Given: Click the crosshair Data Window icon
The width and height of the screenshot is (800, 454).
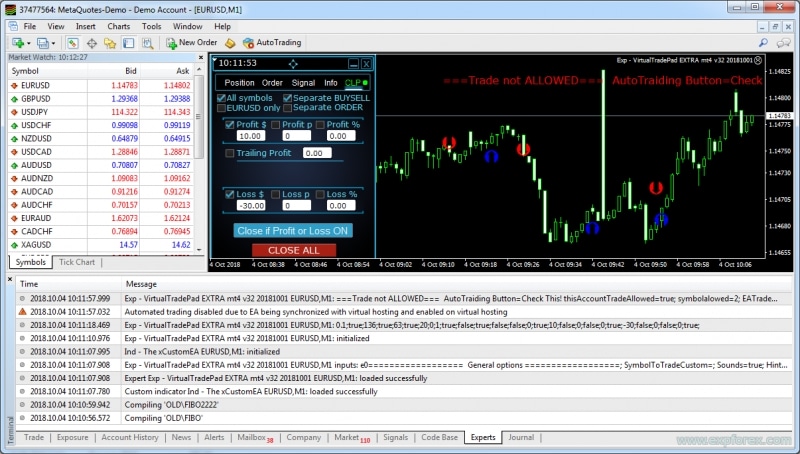Looking at the screenshot, I should point(92,43).
